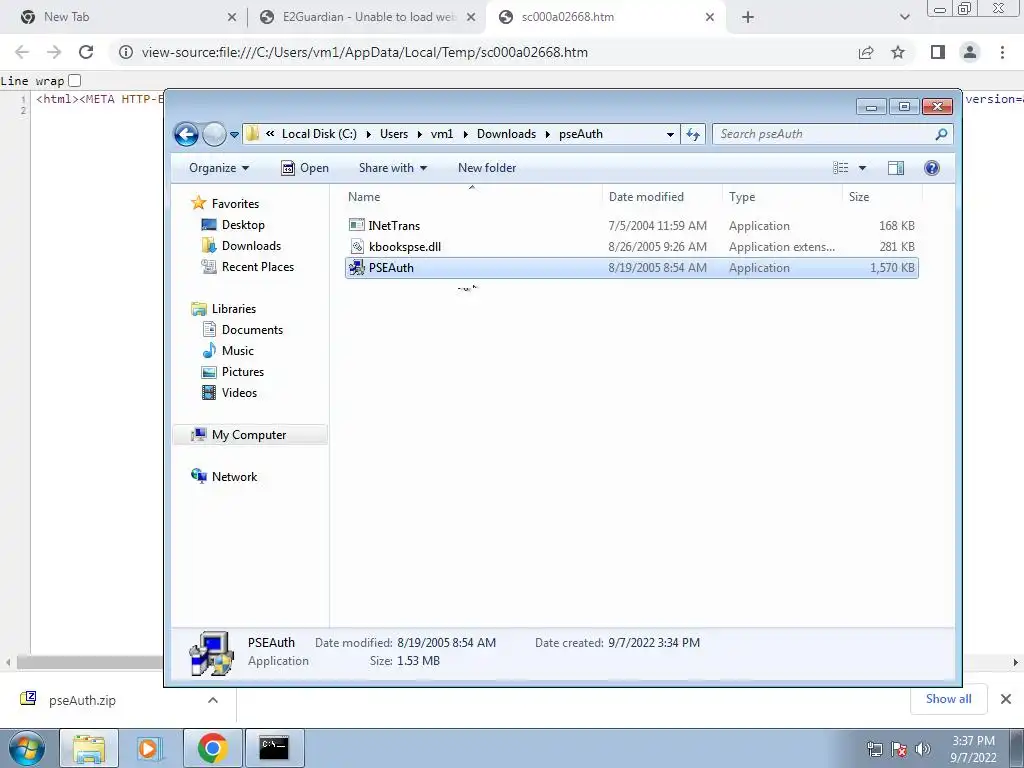
Task: Open Pictures library
Action: [233, 372]
